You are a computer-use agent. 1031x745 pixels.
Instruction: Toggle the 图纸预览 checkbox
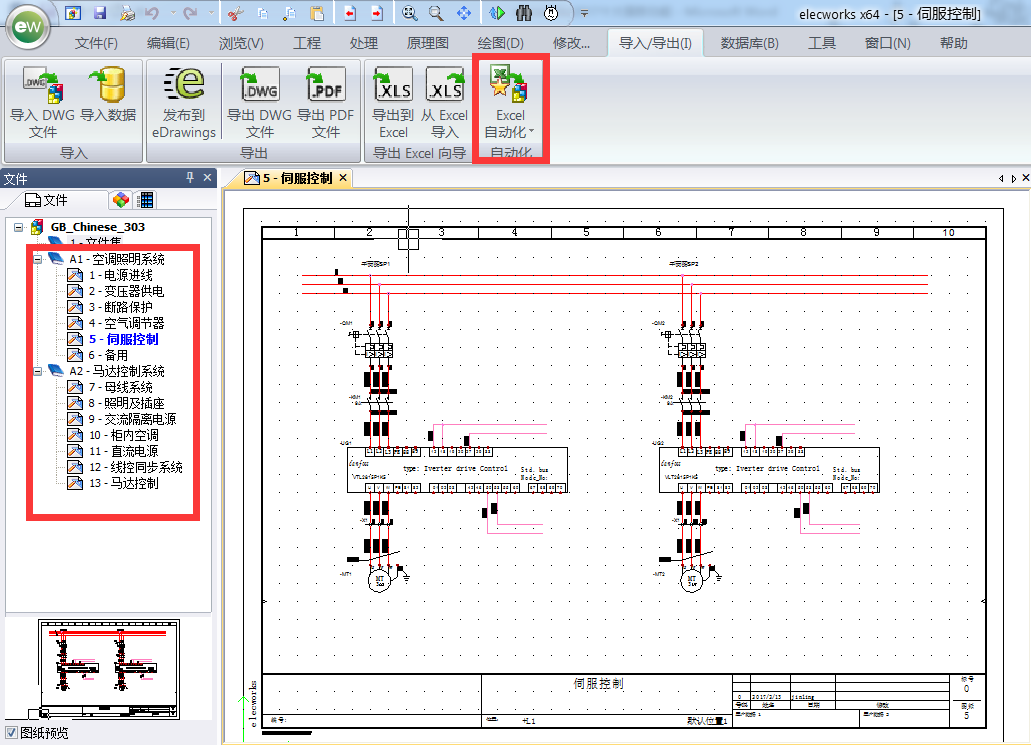point(11,732)
